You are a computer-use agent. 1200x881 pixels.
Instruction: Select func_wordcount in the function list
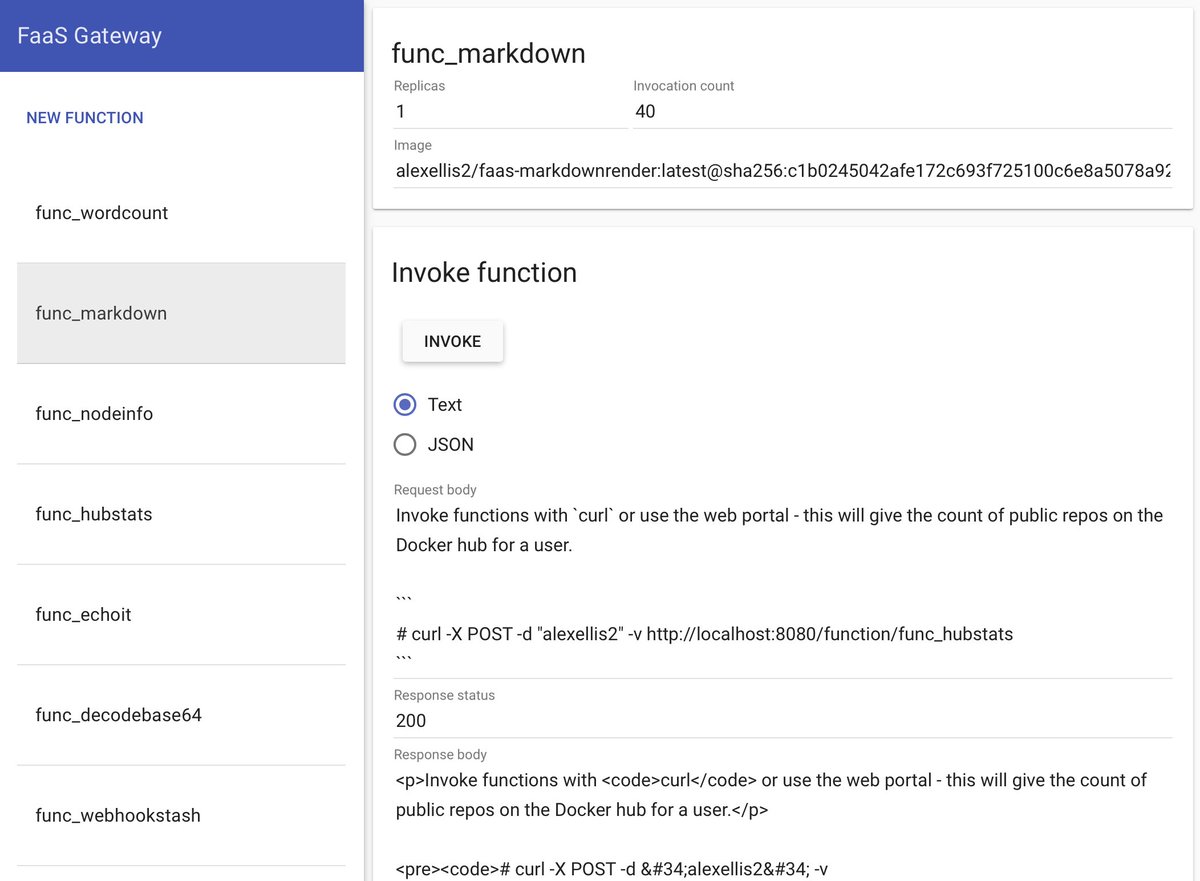pos(181,213)
